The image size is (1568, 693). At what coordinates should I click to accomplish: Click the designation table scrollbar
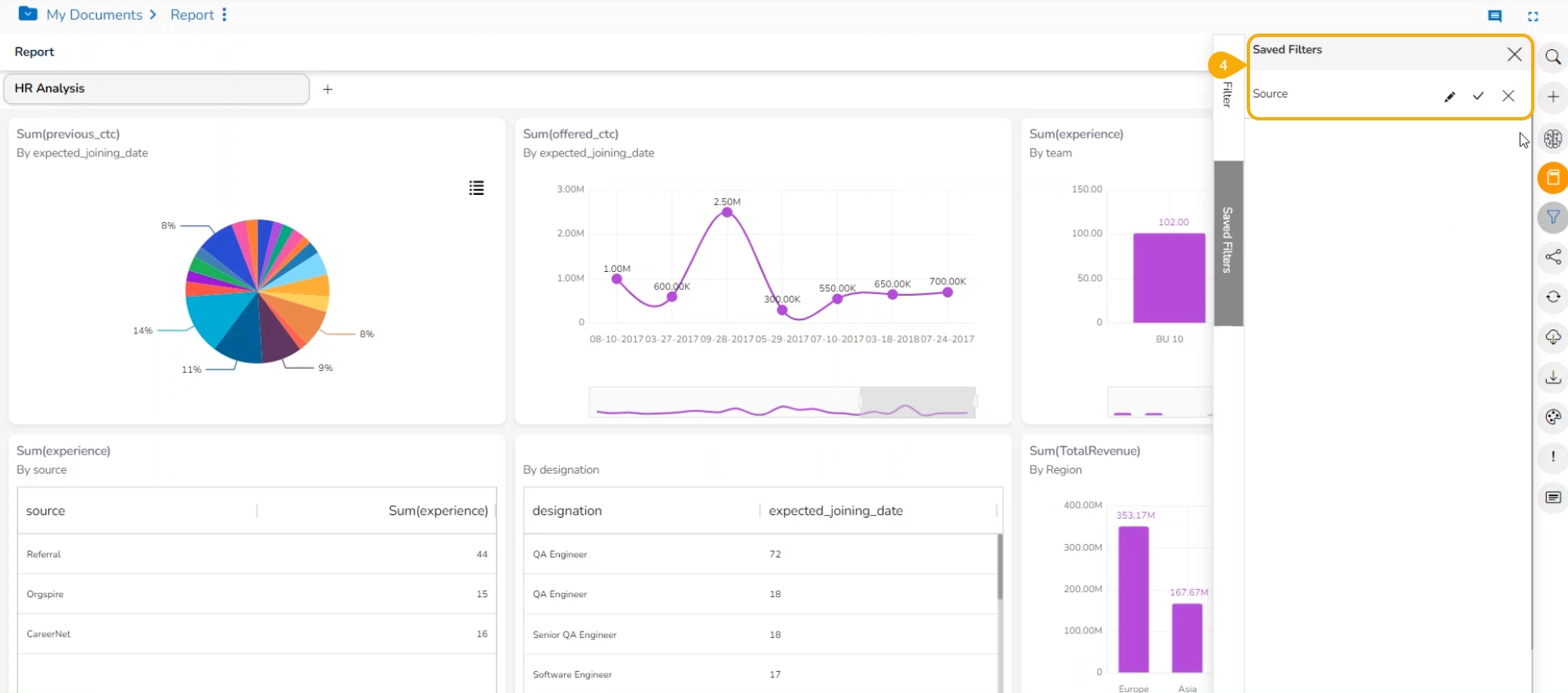[x=999, y=567]
